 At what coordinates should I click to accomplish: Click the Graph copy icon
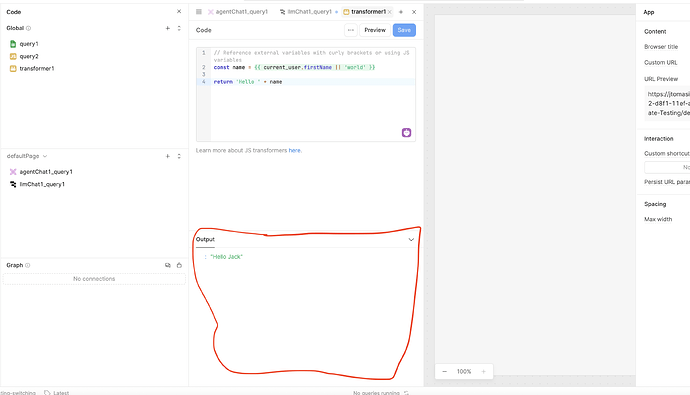click(168, 265)
